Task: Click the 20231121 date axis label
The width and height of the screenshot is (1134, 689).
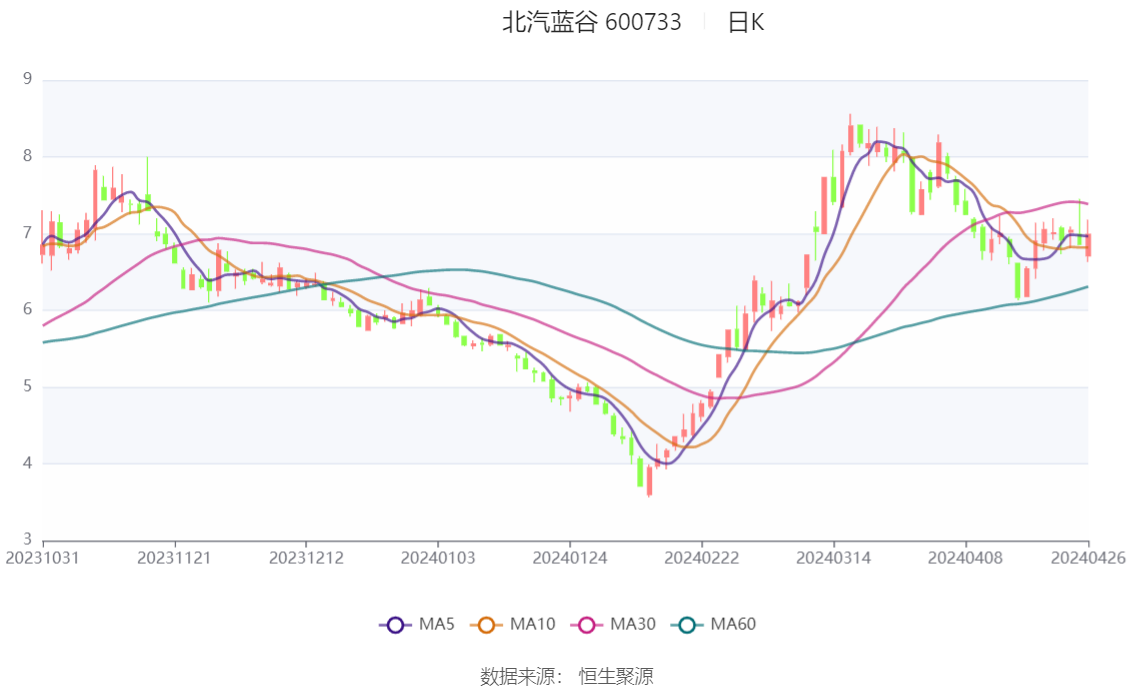Action: pyautogui.click(x=174, y=558)
